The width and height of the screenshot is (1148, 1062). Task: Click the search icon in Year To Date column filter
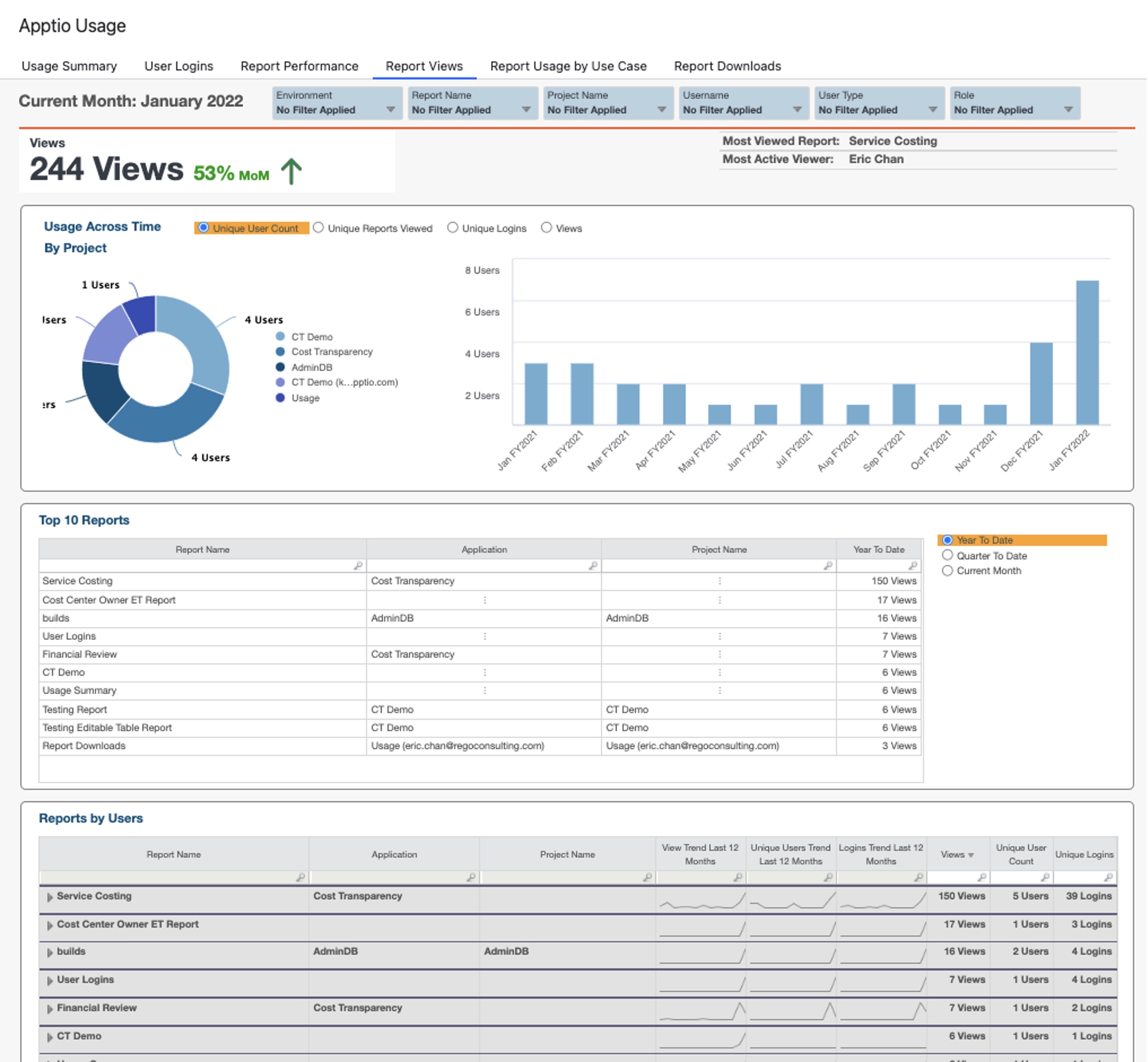click(x=913, y=565)
